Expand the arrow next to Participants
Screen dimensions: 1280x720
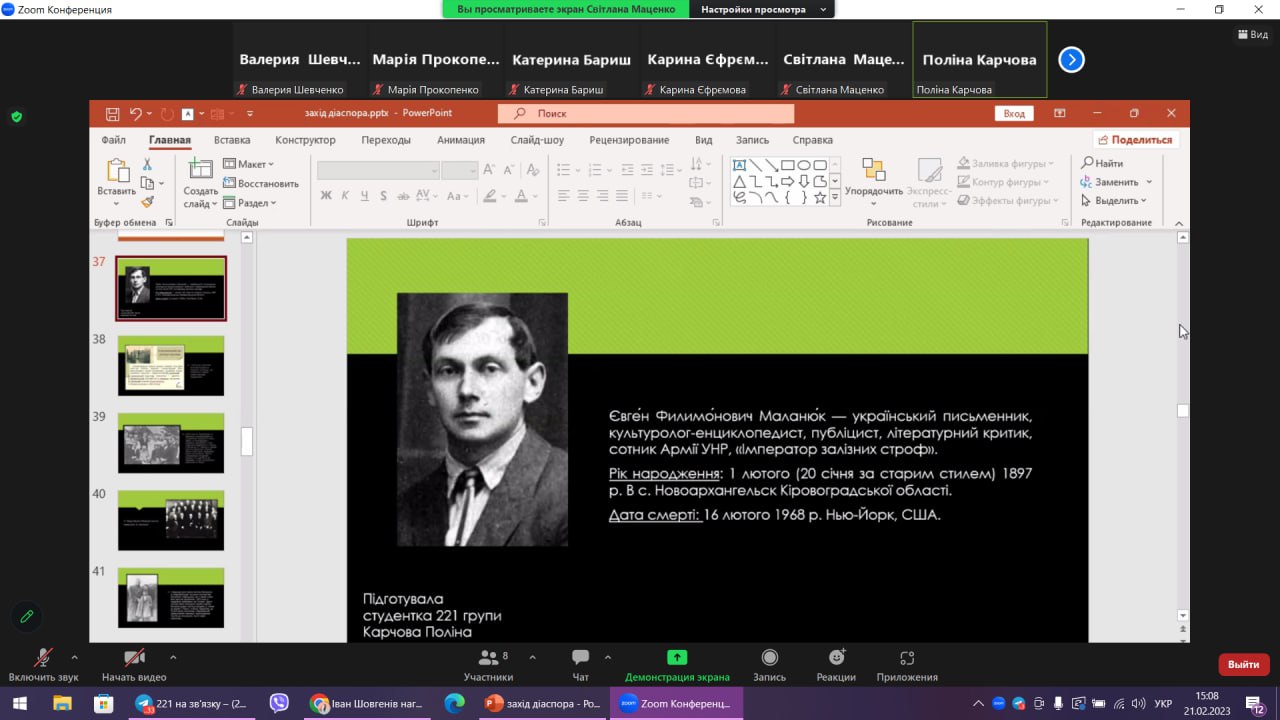click(x=532, y=657)
